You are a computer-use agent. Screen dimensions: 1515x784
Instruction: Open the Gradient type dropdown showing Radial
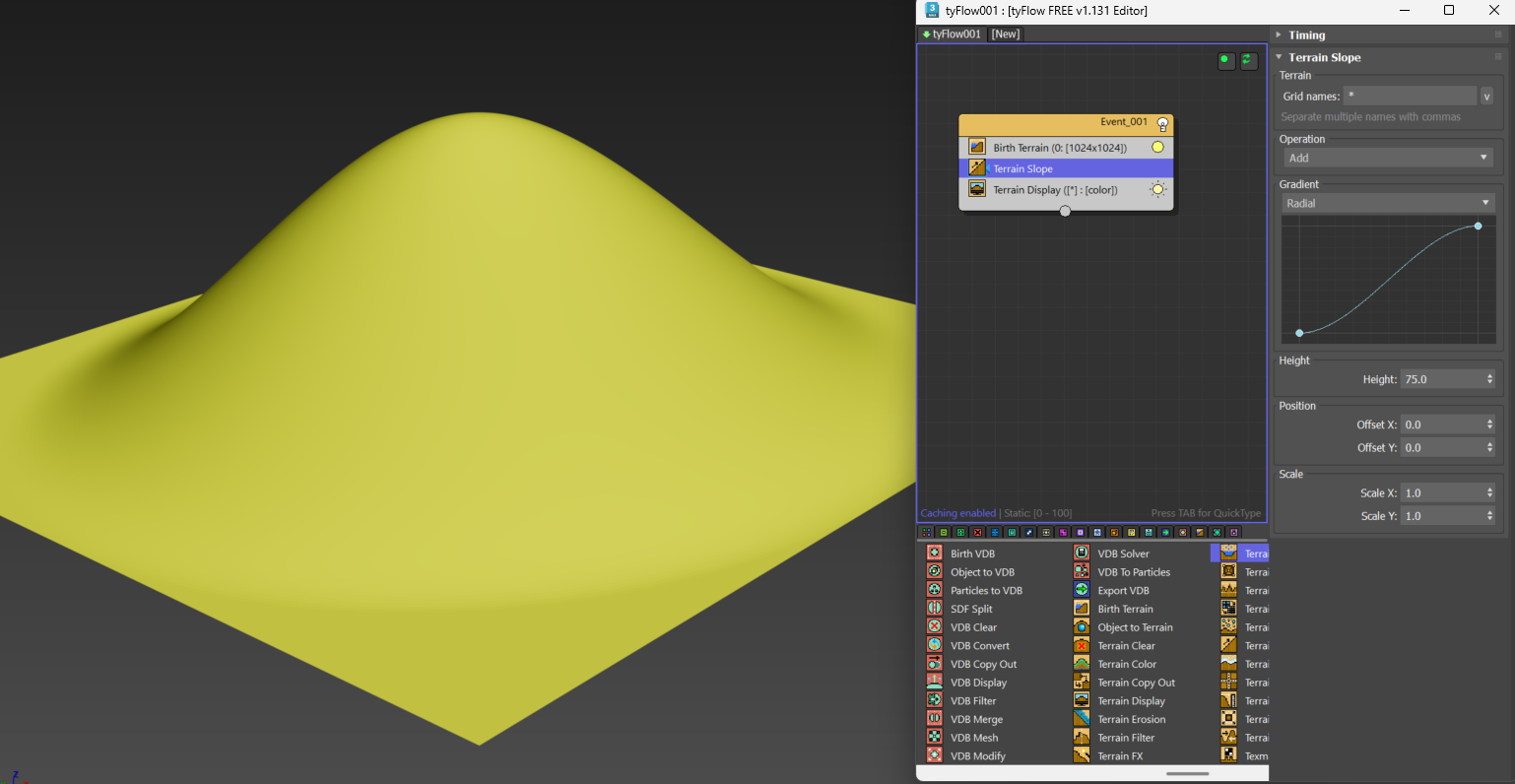[1387, 203]
